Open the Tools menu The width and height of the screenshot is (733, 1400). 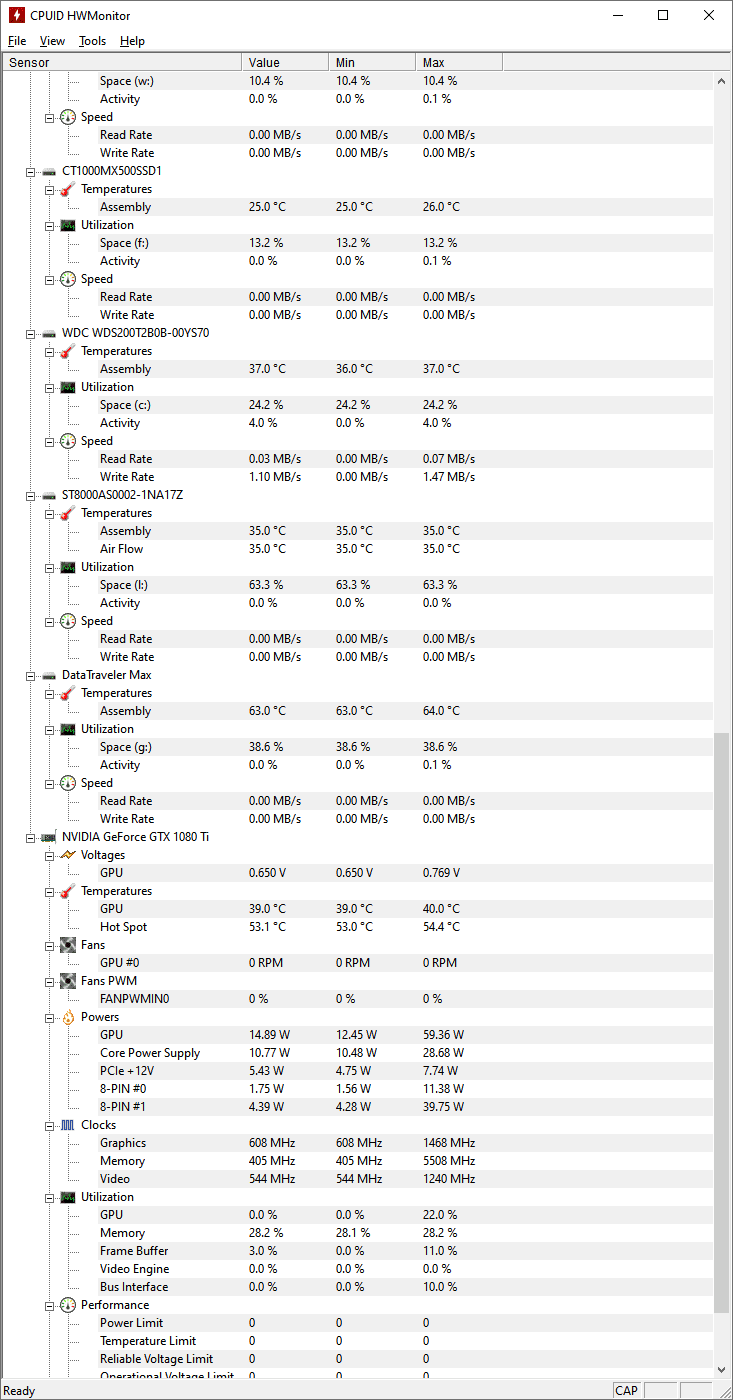click(92, 41)
